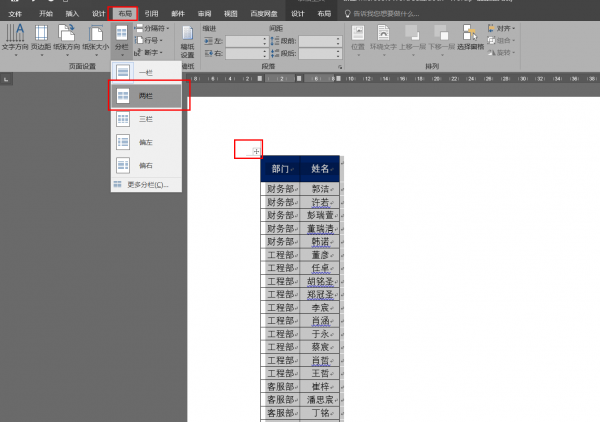The height and width of the screenshot is (422, 600).
Task: Click the 选择窗格 selection pane button
Action: coord(470,38)
